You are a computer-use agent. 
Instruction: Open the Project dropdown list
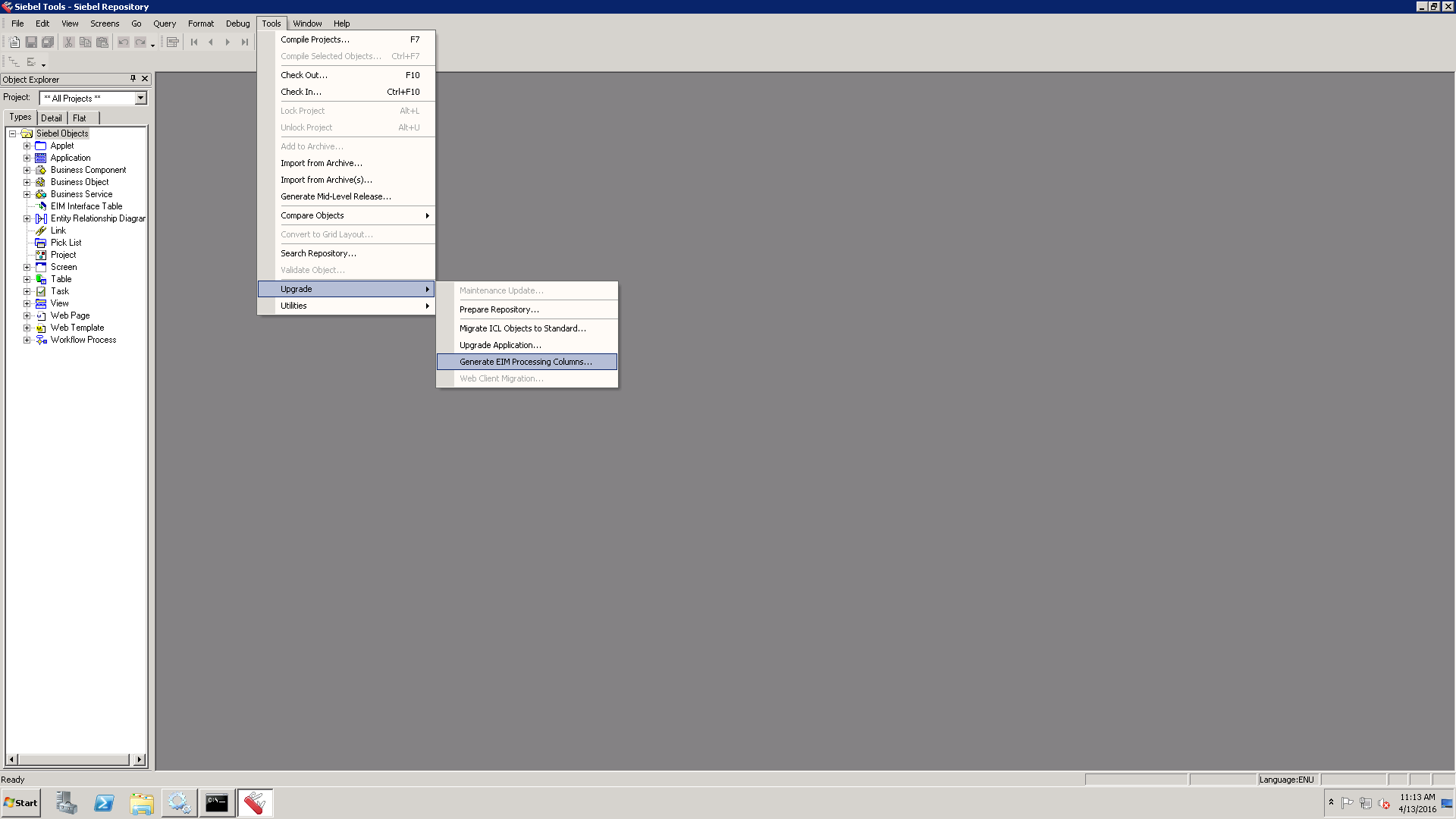(x=140, y=98)
